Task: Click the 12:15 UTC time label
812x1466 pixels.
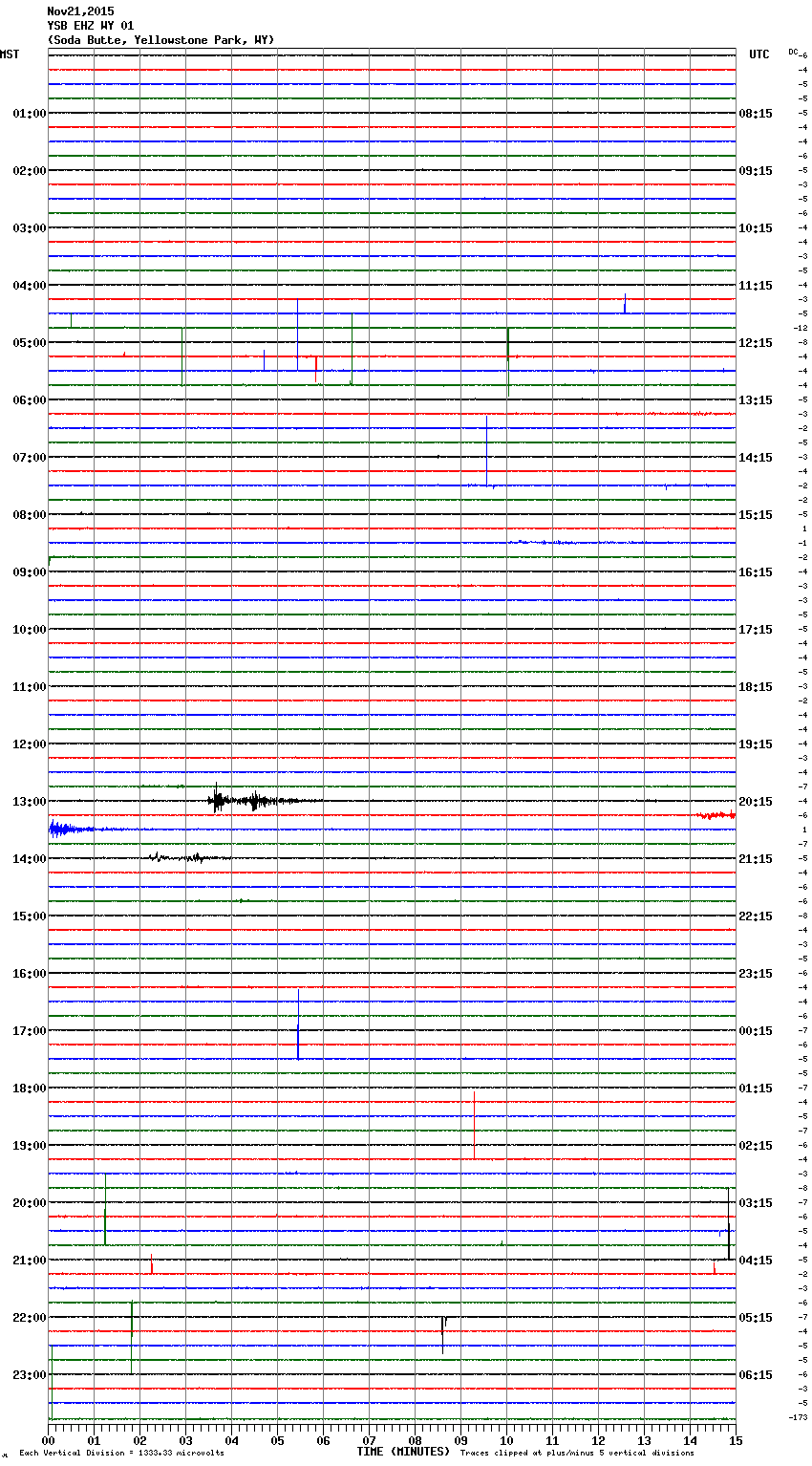Action: pyautogui.click(x=756, y=343)
